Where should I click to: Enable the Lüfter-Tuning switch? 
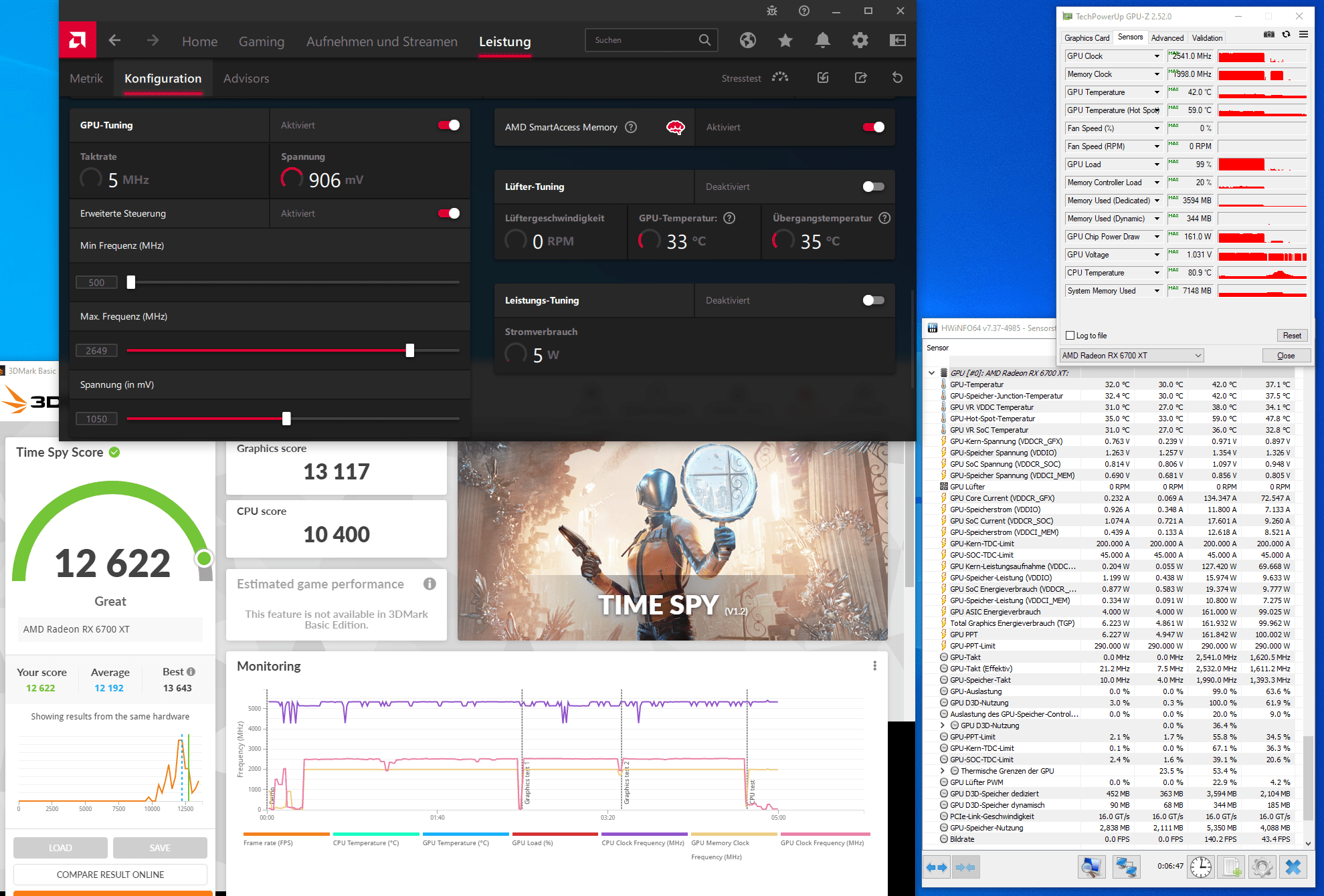point(874,187)
